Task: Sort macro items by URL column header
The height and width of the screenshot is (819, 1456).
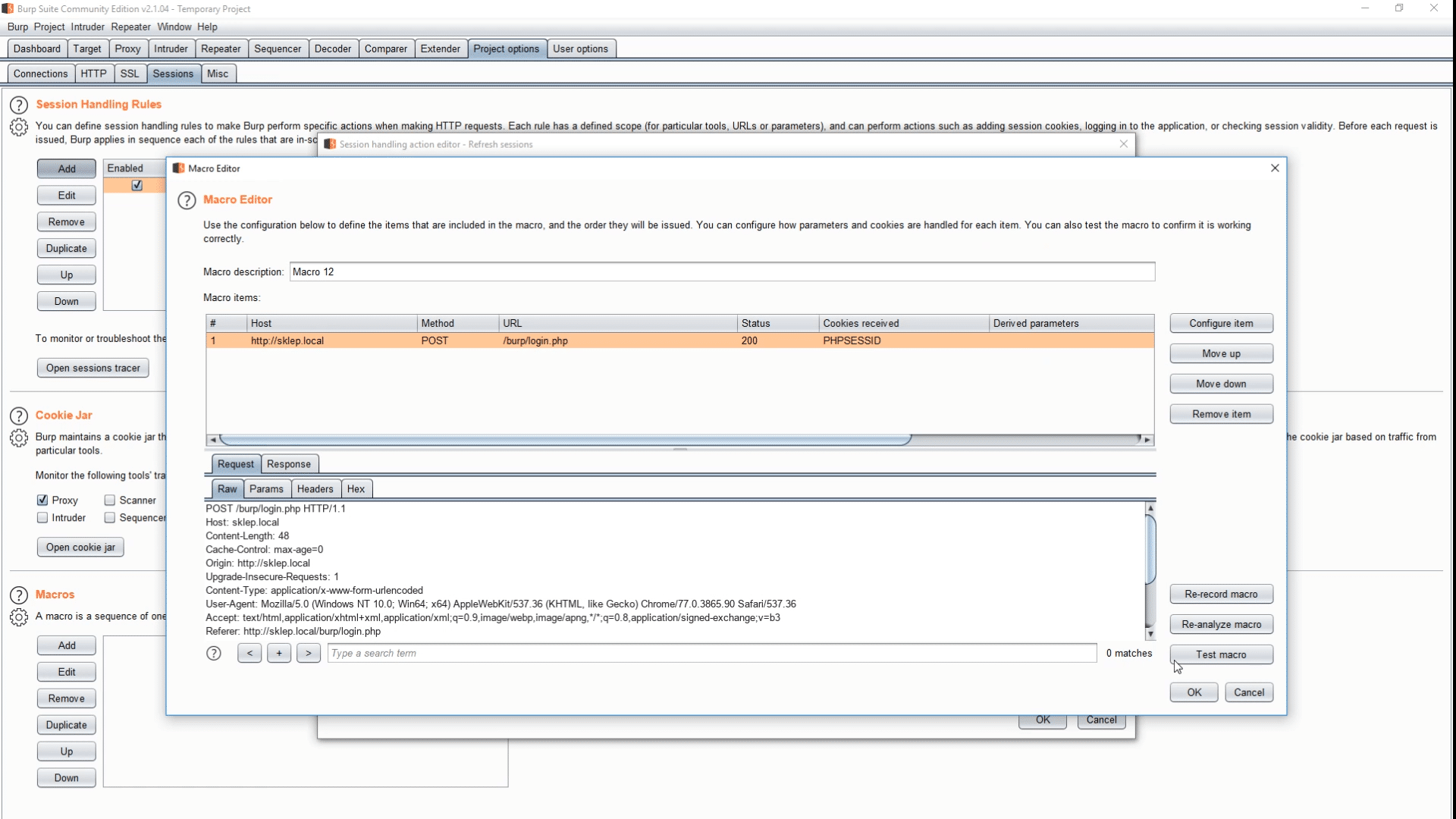Action: point(618,323)
